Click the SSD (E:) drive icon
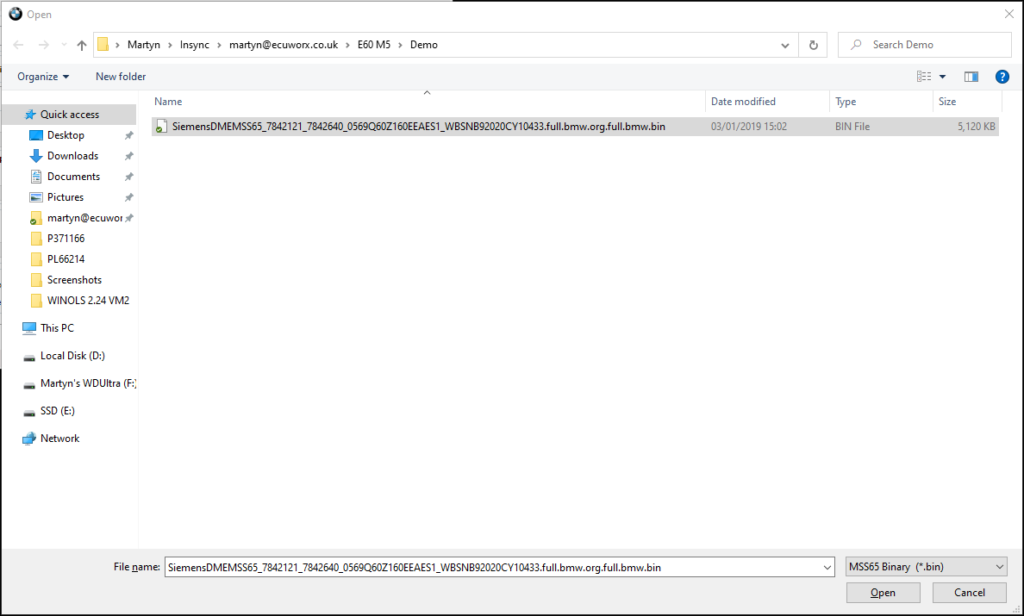1024x616 pixels. click(x=29, y=412)
